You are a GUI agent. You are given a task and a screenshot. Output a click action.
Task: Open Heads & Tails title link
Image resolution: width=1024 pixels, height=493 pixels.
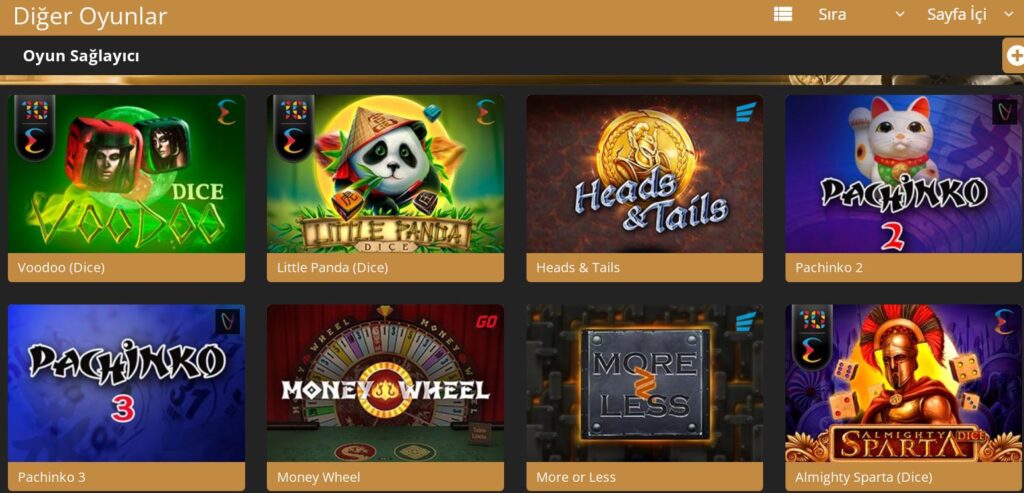tap(578, 268)
